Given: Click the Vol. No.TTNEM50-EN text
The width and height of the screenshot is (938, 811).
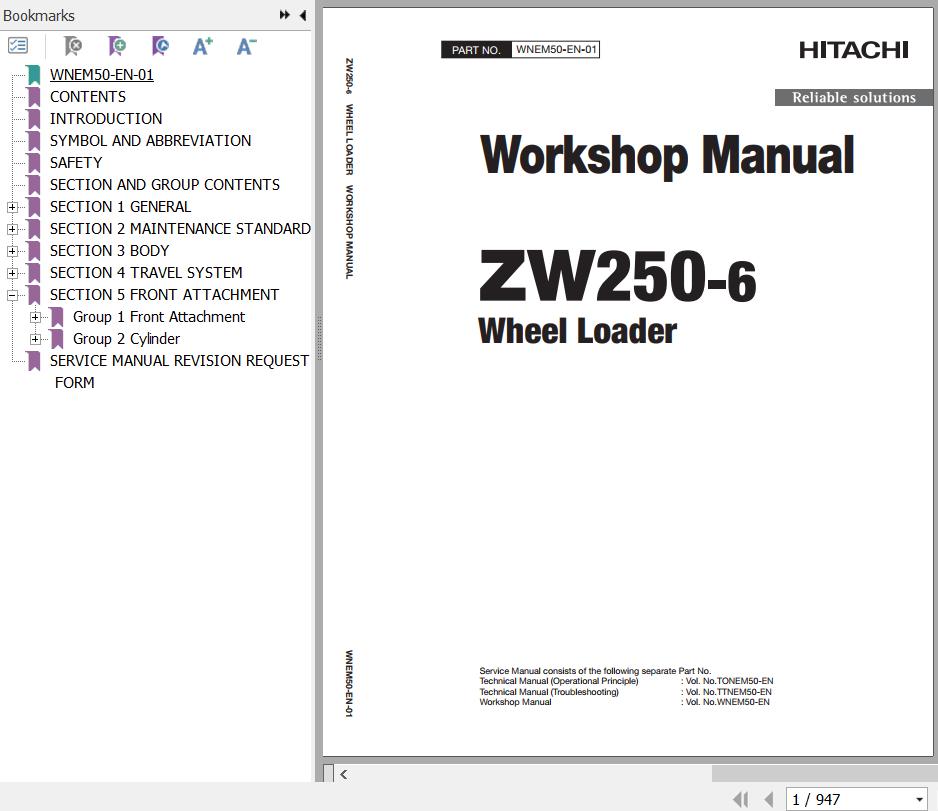Looking at the screenshot, I should pyautogui.click(x=729, y=692).
